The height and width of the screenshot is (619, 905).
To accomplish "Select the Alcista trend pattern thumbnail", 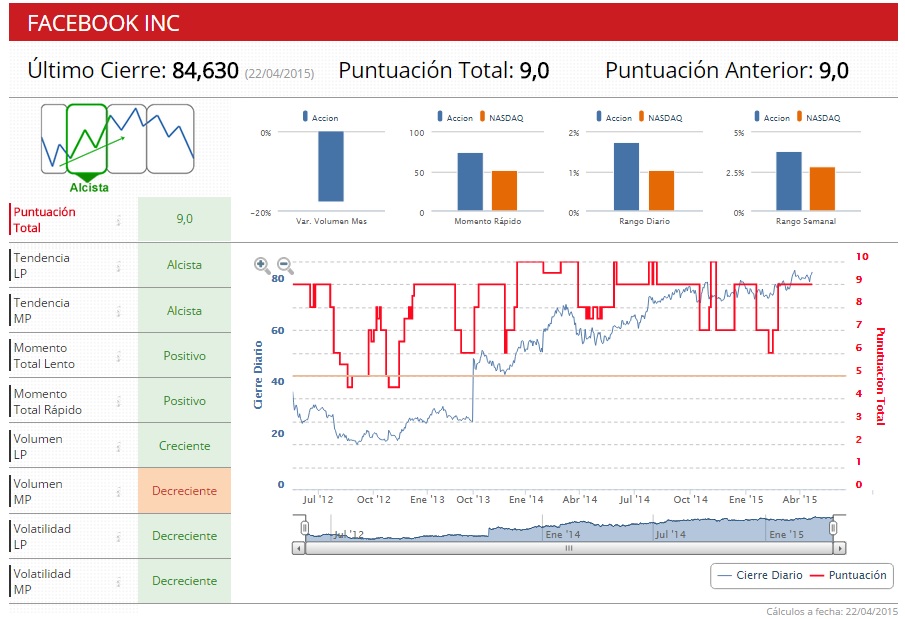I will coord(87,139).
